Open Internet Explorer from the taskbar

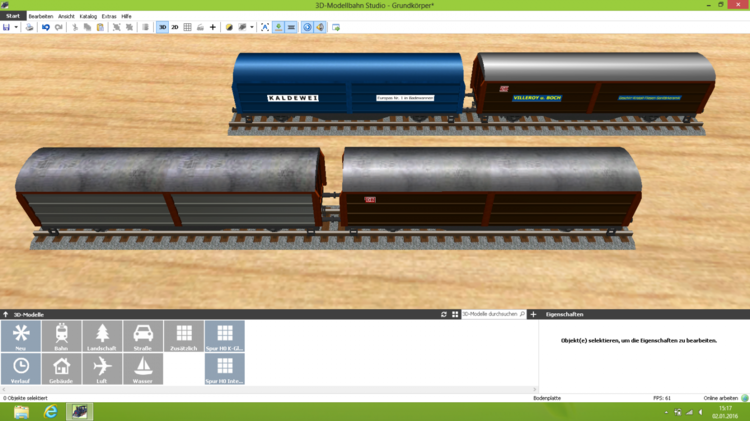[50, 411]
